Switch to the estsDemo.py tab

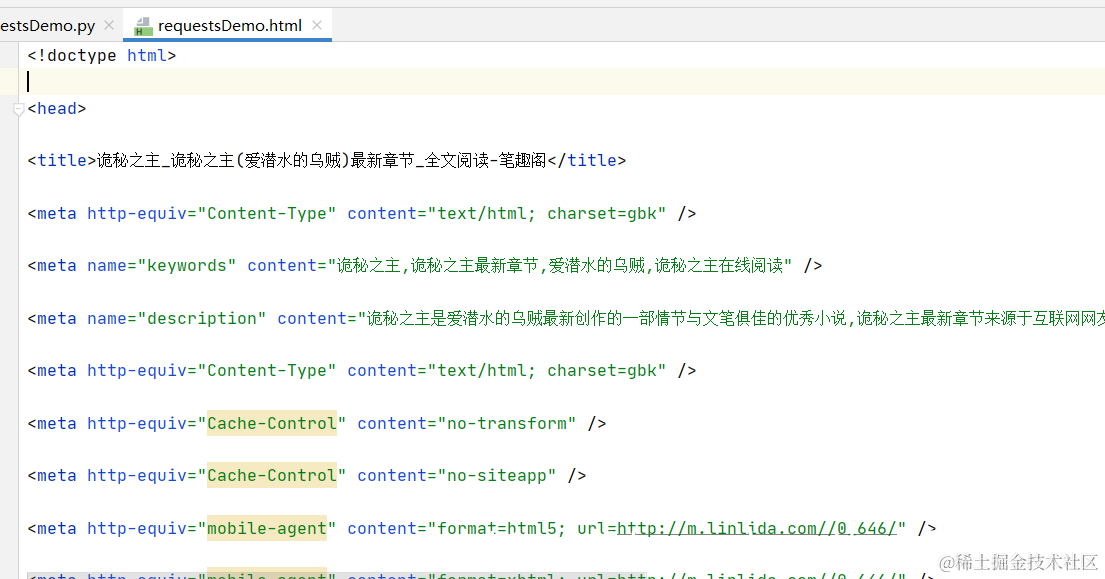point(47,26)
